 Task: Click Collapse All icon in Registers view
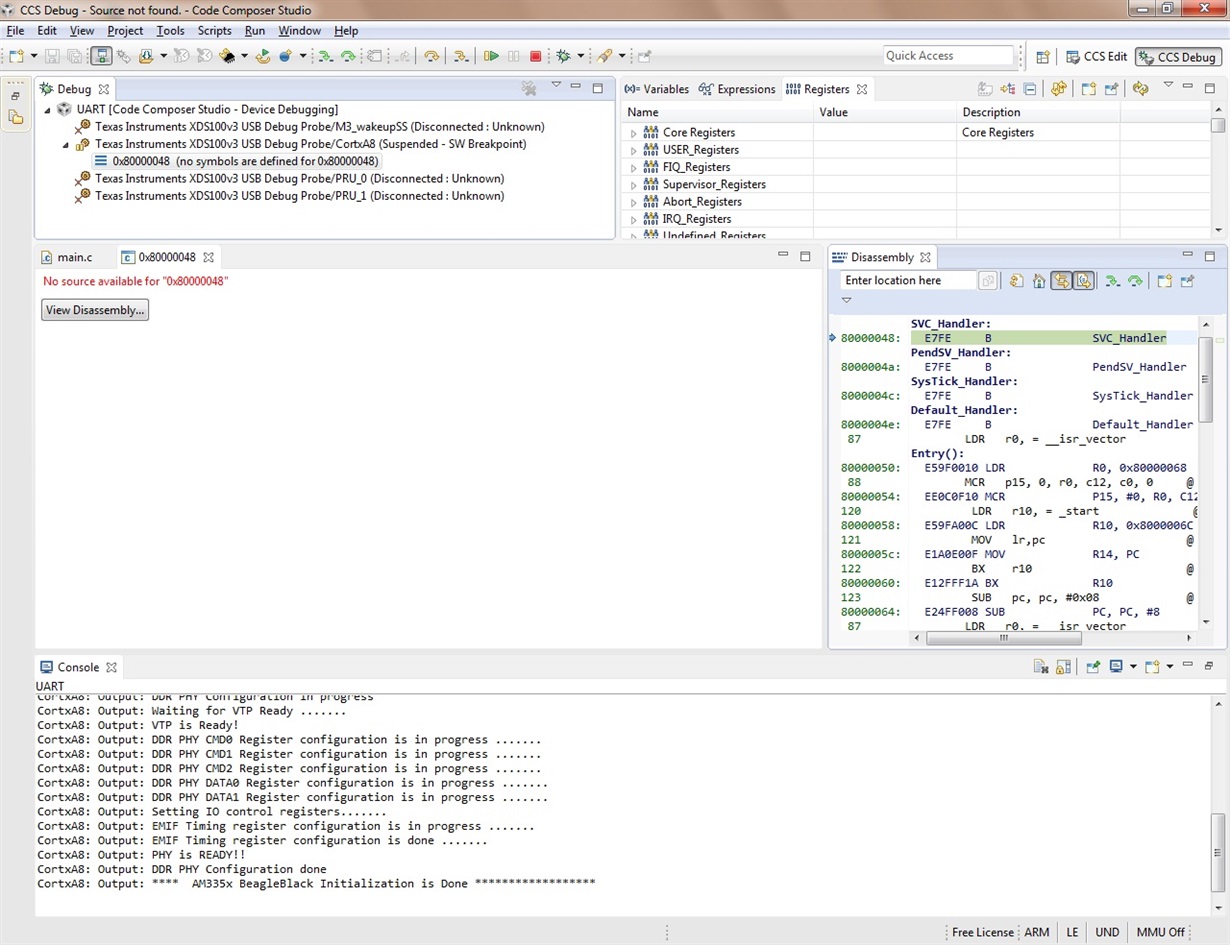coord(1029,89)
